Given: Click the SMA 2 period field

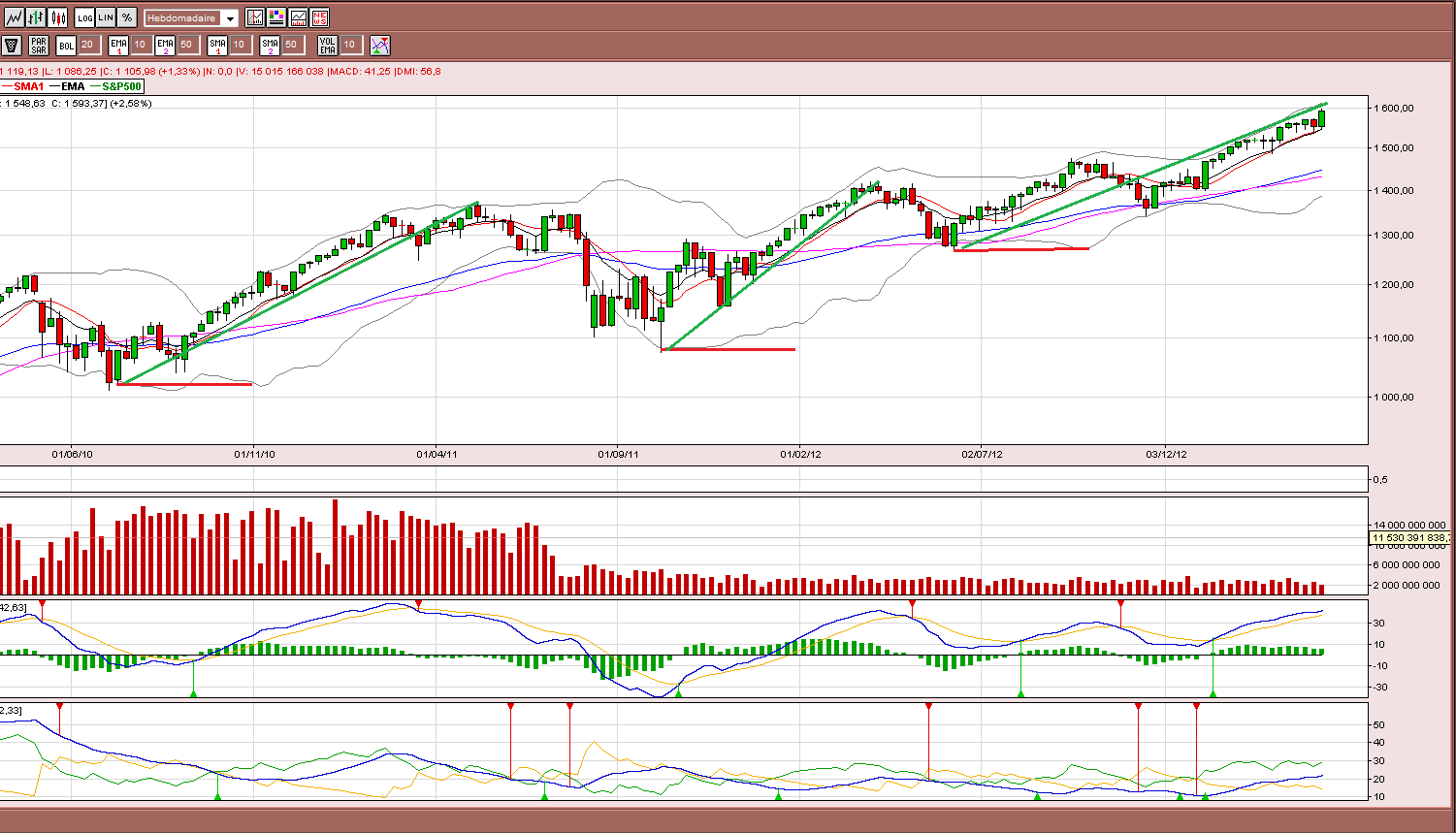Looking at the screenshot, I should coord(292,45).
